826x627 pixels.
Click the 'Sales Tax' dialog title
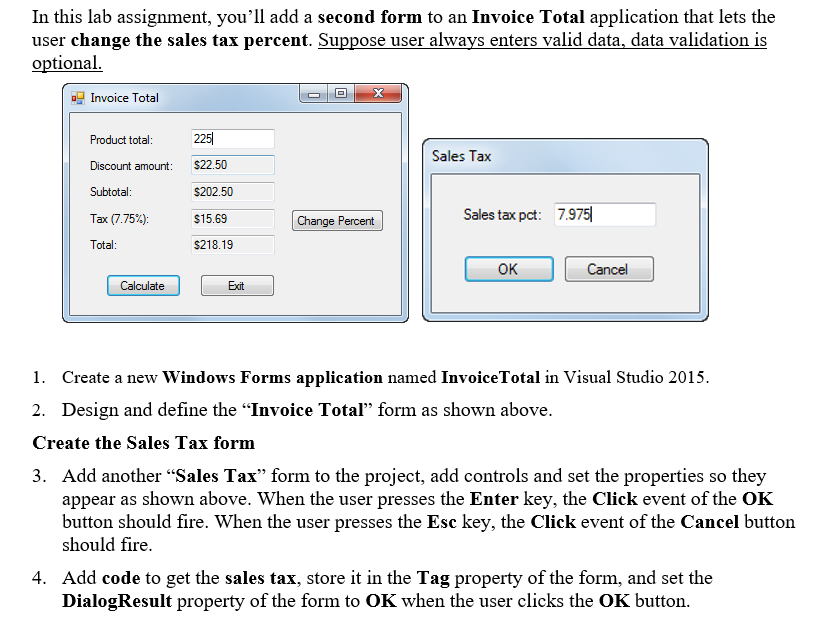461,156
